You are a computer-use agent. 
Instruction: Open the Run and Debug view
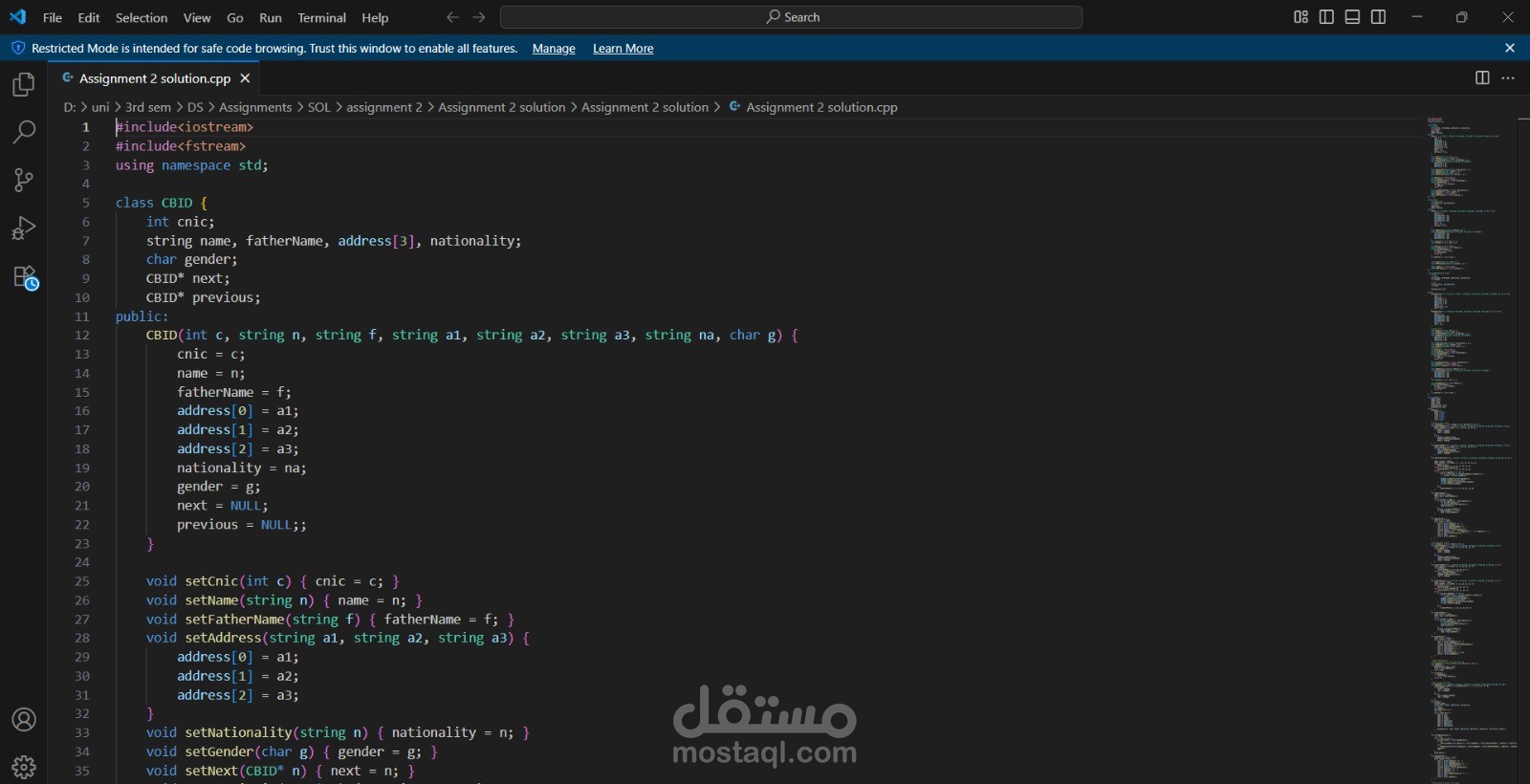pyautogui.click(x=24, y=229)
